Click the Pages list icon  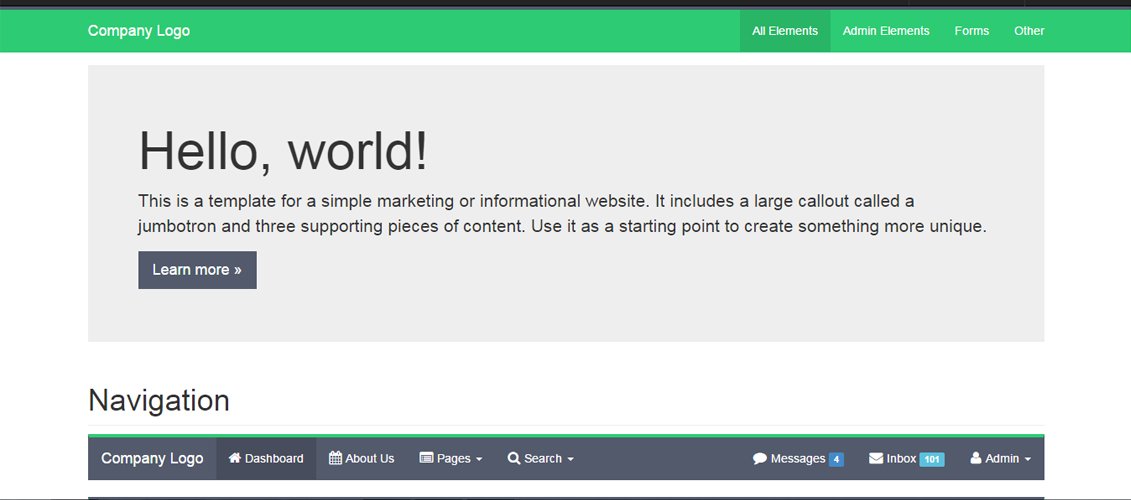(x=426, y=458)
